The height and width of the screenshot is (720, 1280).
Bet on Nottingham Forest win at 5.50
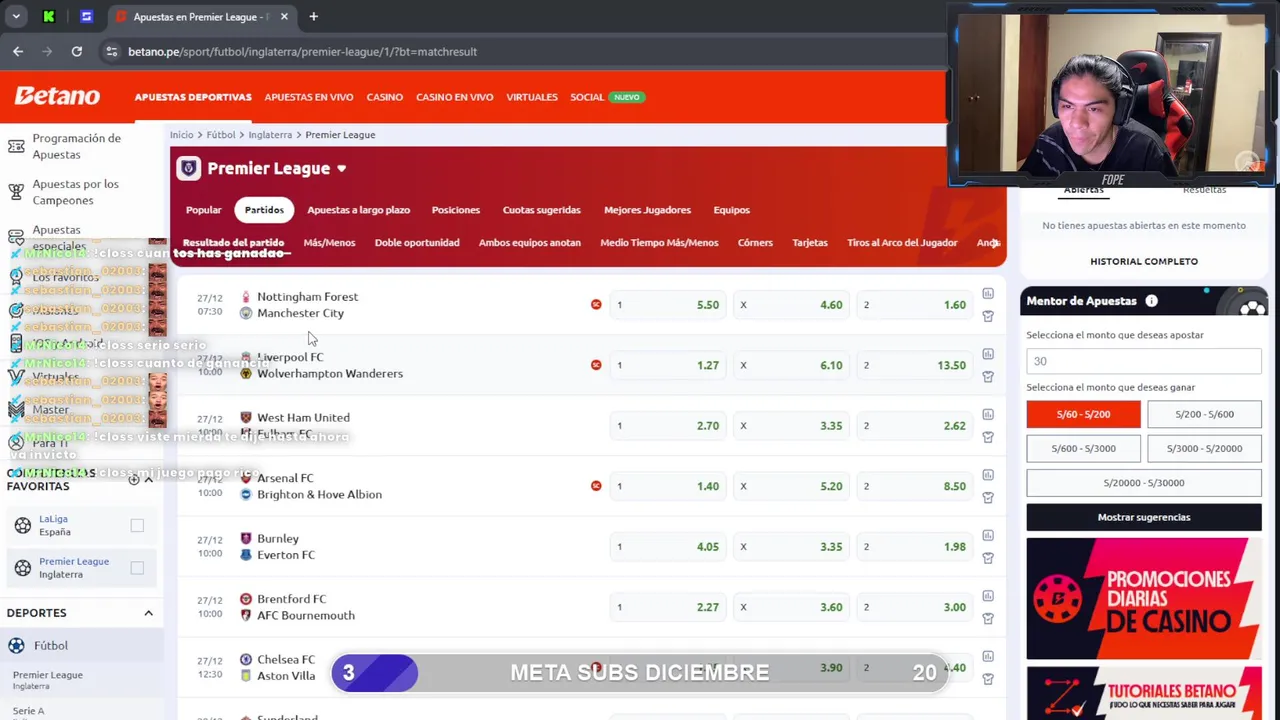668,305
